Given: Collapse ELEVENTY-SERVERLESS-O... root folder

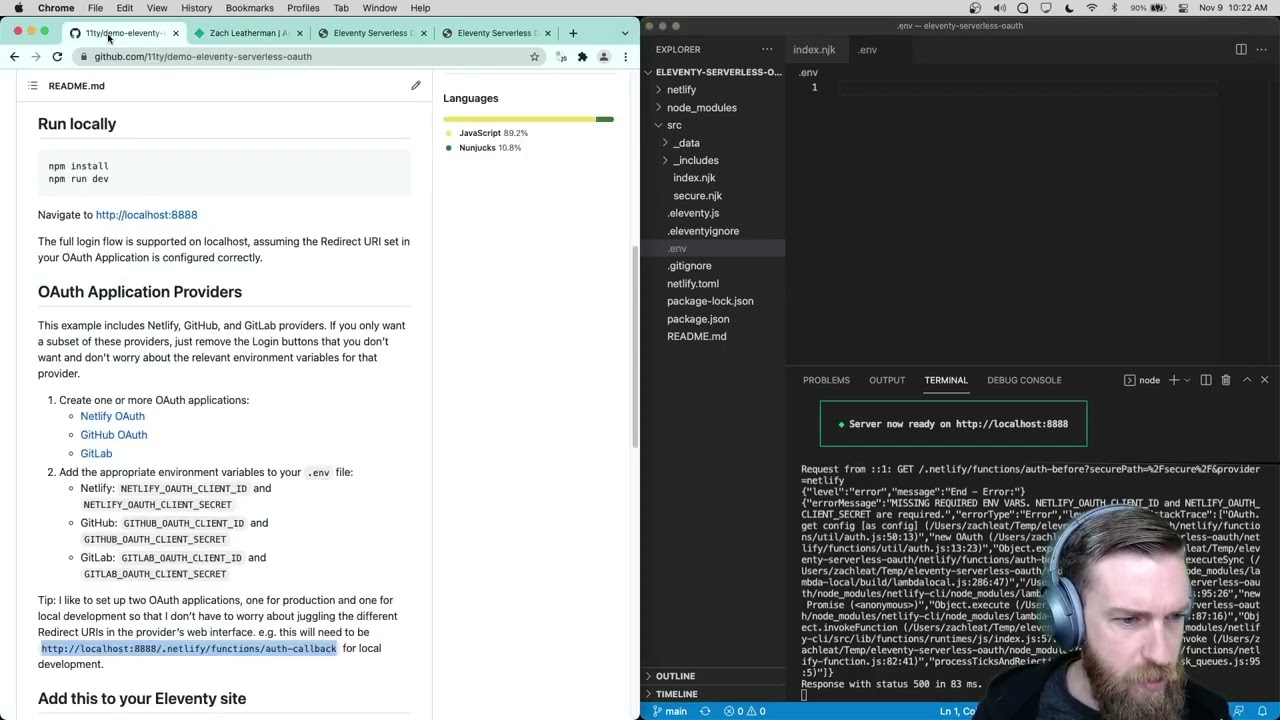Looking at the screenshot, I should (715, 72).
